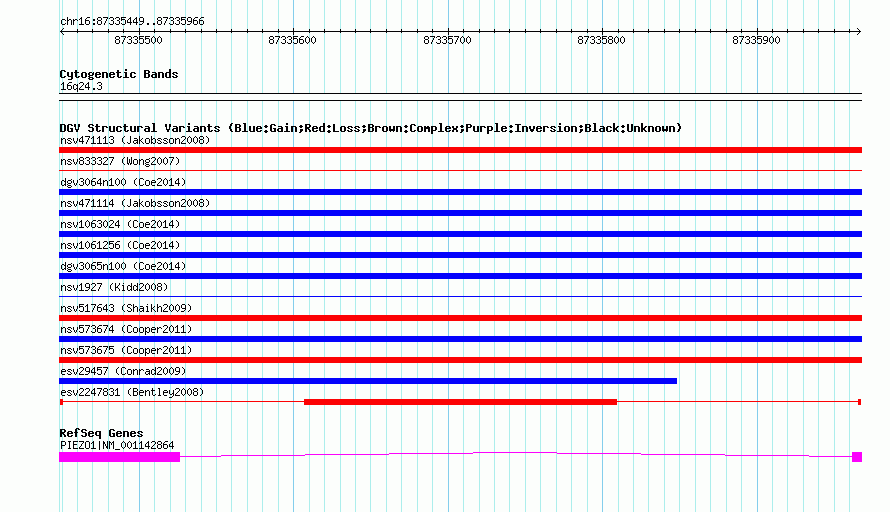This screenshot has height=512, width=890.
Task: Click the magenta PIEZO1 intron line
Action: click(515, 453)
